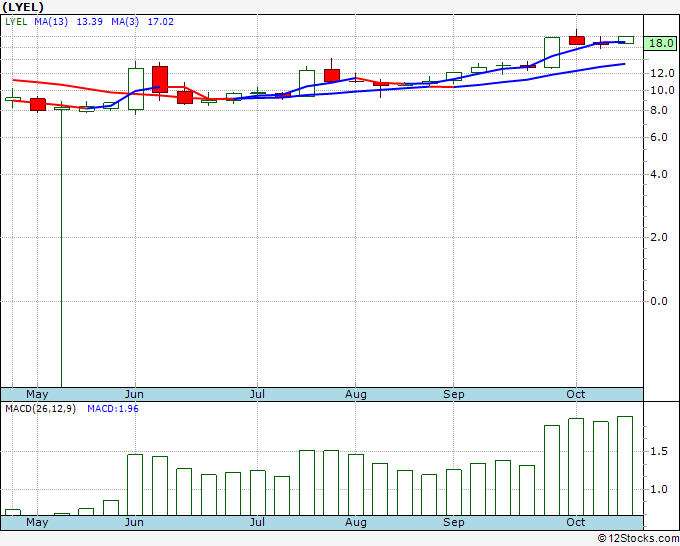
Task: Click the 1.0 MACD axis label
Action: click(658, 489)
